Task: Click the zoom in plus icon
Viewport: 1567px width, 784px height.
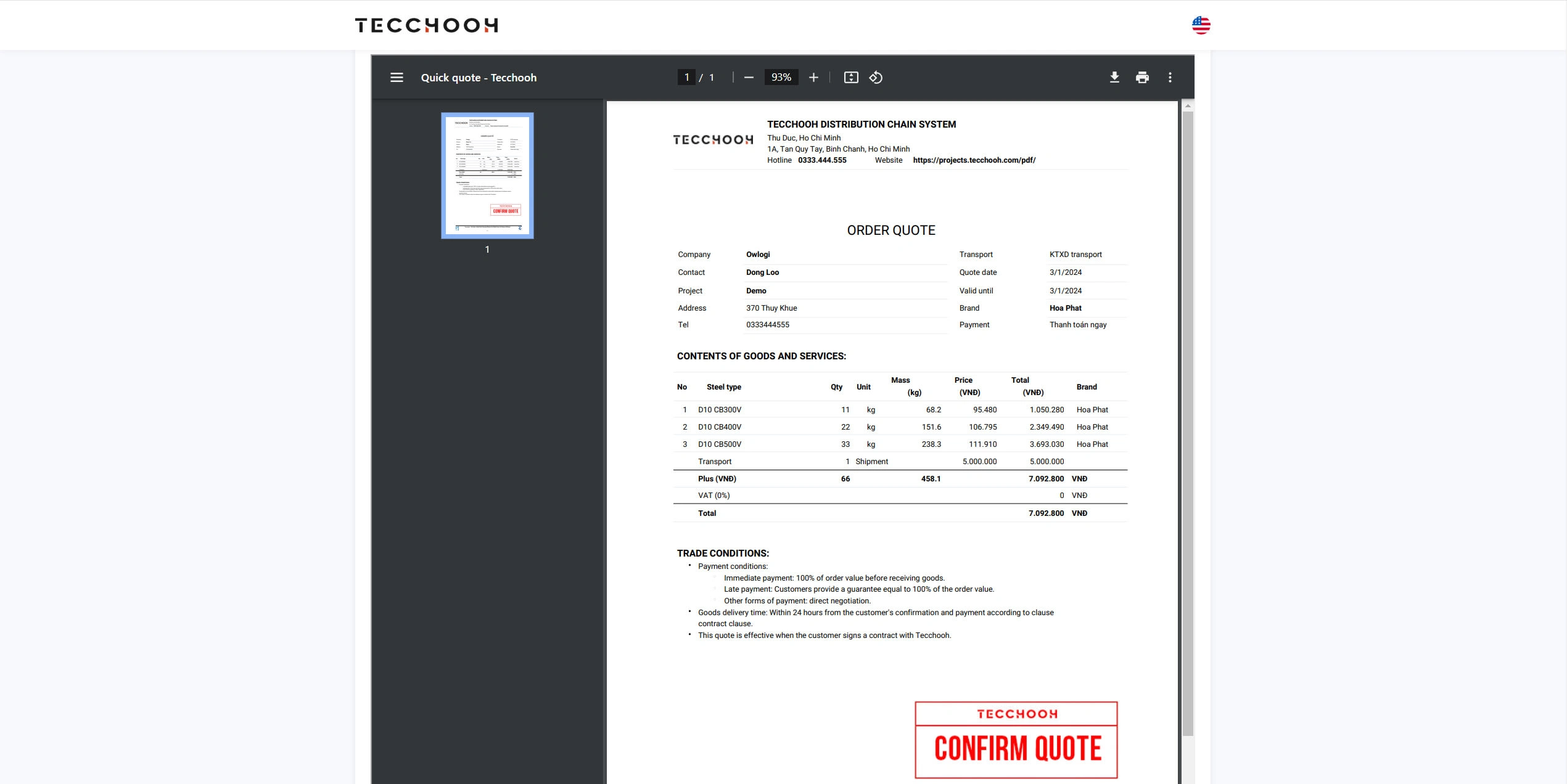Action: pos(813,78)
